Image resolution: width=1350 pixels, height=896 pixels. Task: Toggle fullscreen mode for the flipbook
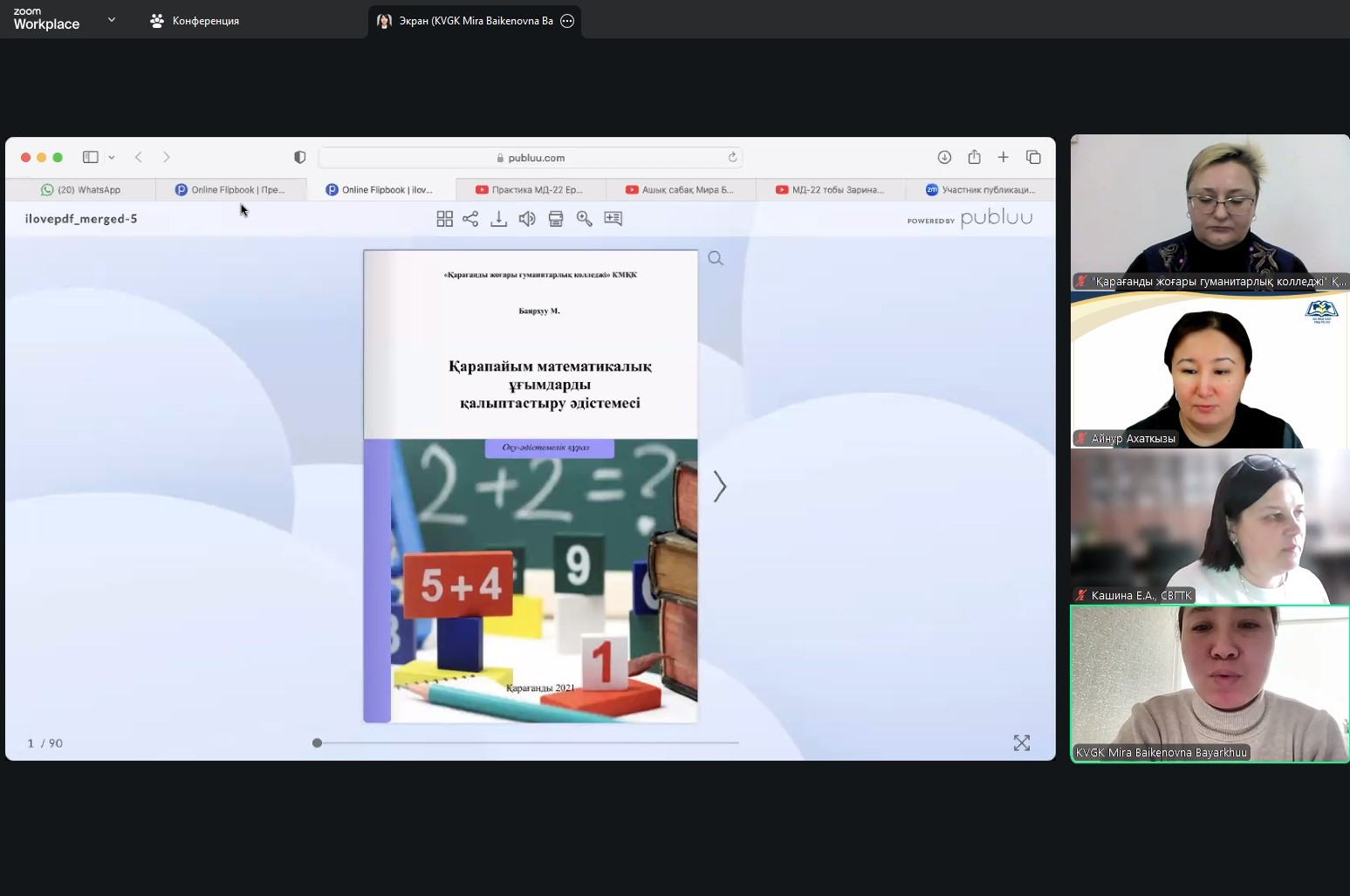tap(1021, 742)
